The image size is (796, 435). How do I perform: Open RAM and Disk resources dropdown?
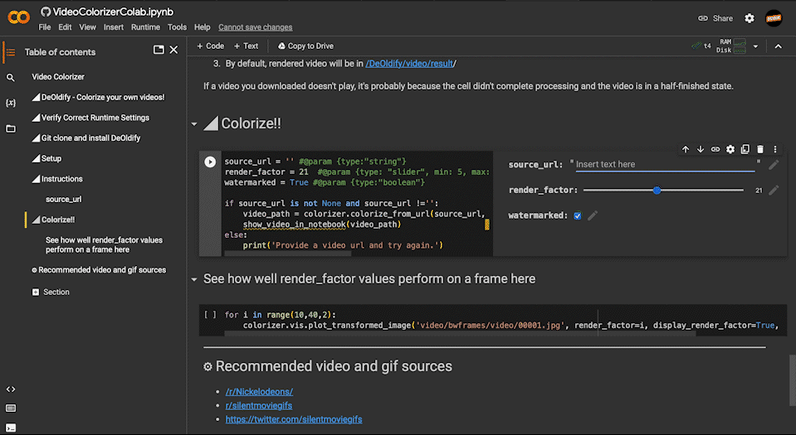[757, 46]
